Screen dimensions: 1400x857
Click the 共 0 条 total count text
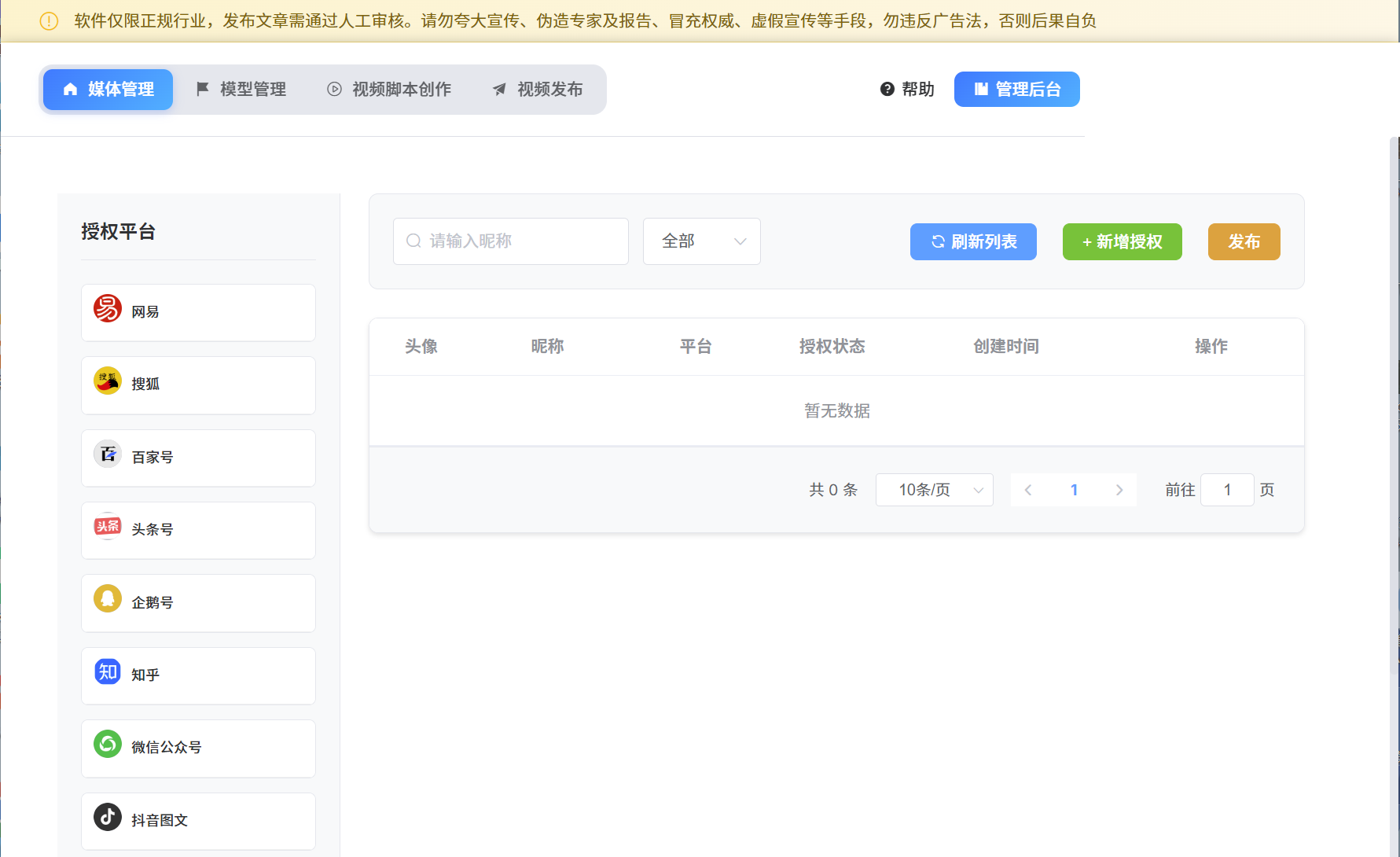[833, 490]
